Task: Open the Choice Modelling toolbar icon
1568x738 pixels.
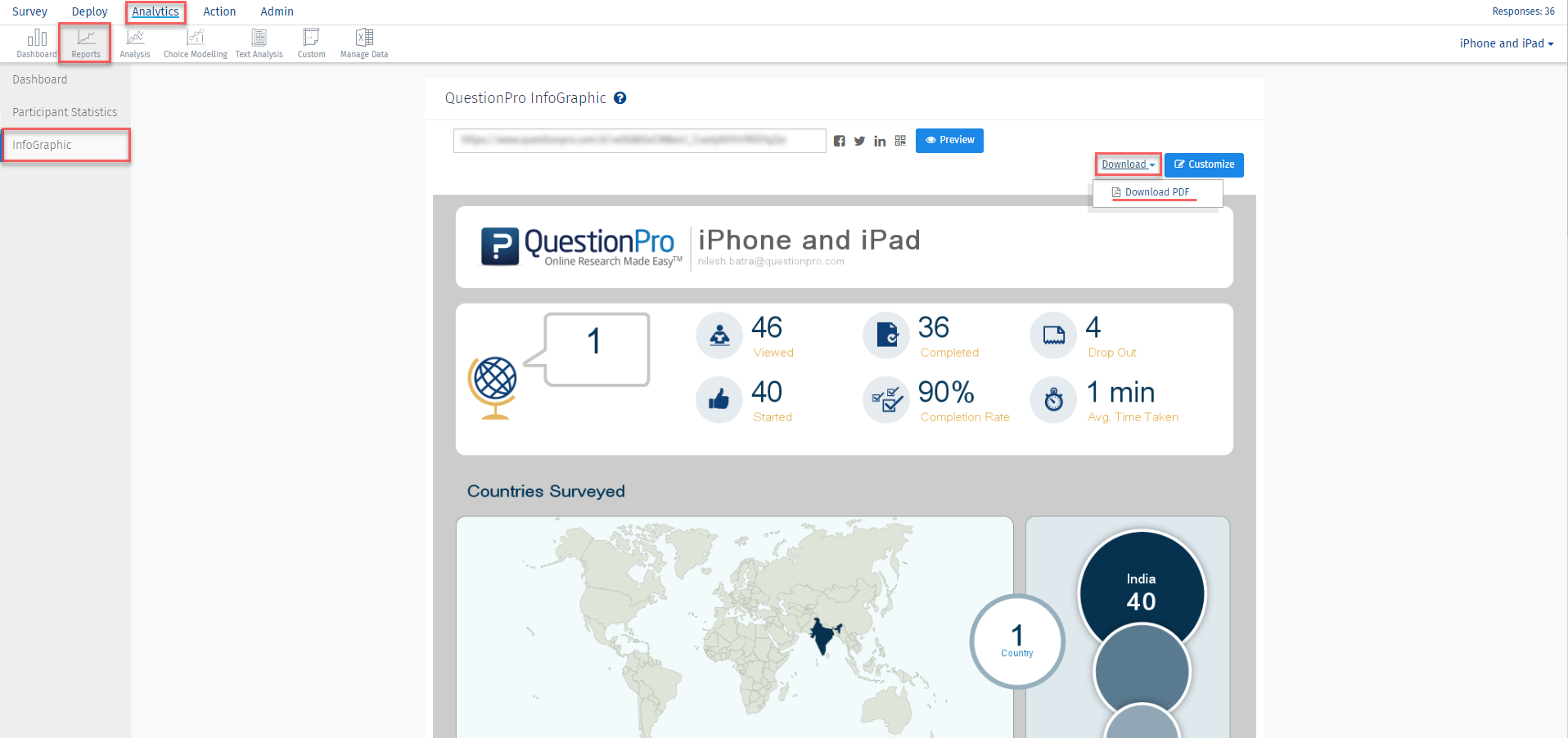Action: [x=196, y=43]
